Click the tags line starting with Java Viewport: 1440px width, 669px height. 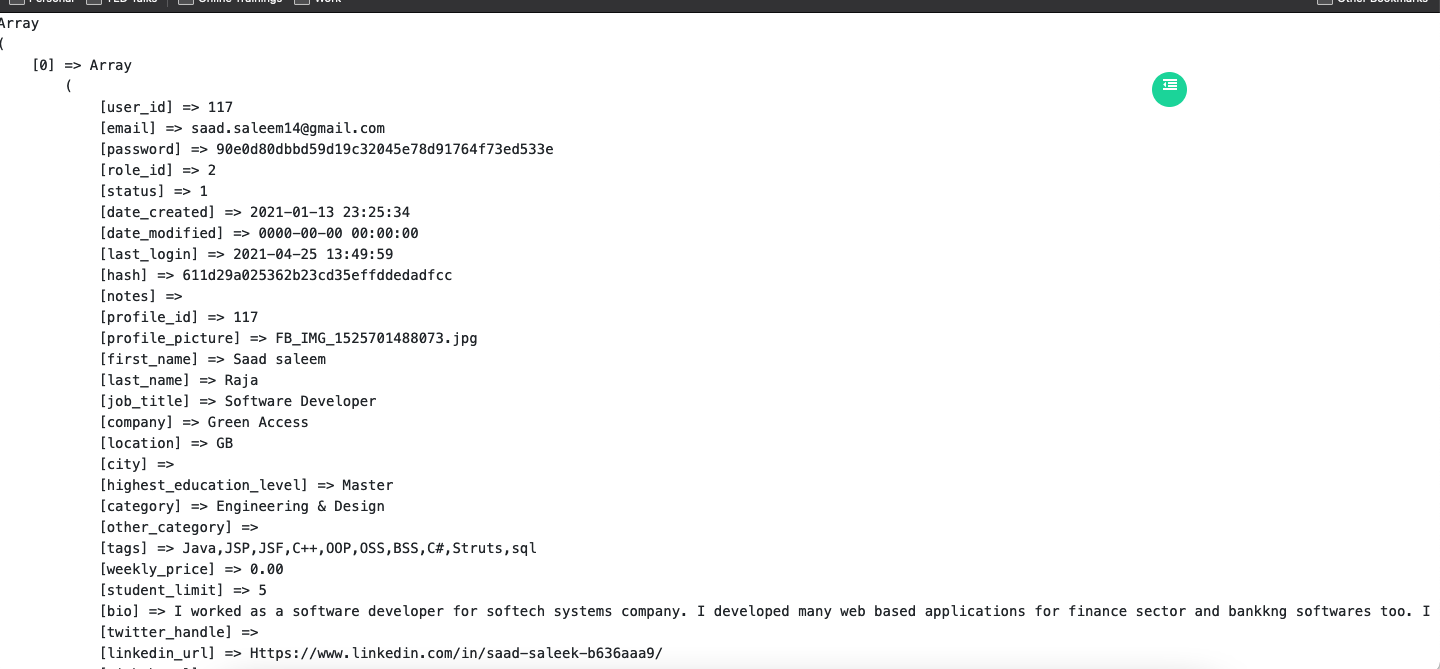coord(318,548)
